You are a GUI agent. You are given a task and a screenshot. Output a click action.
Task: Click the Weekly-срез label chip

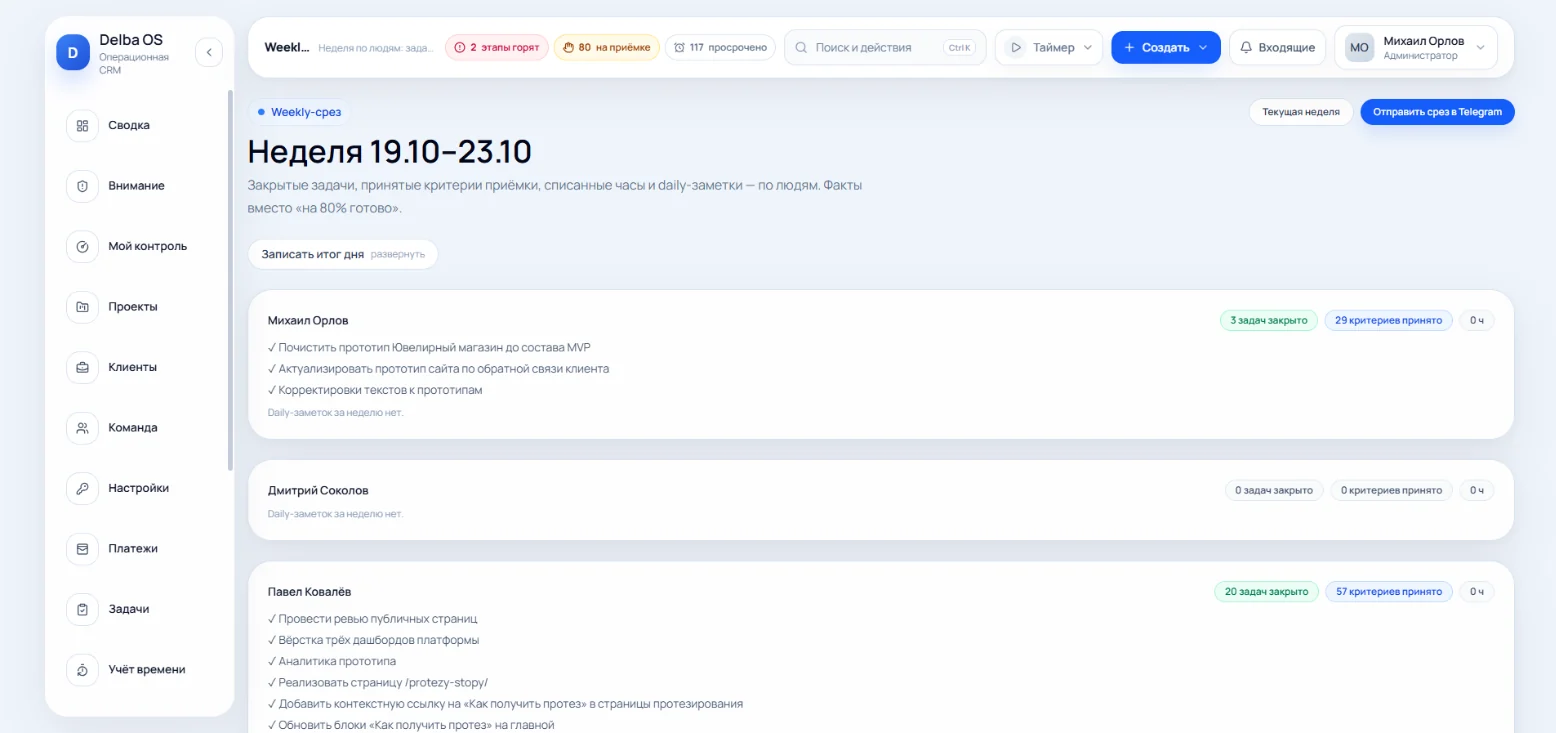coord(299,112)
